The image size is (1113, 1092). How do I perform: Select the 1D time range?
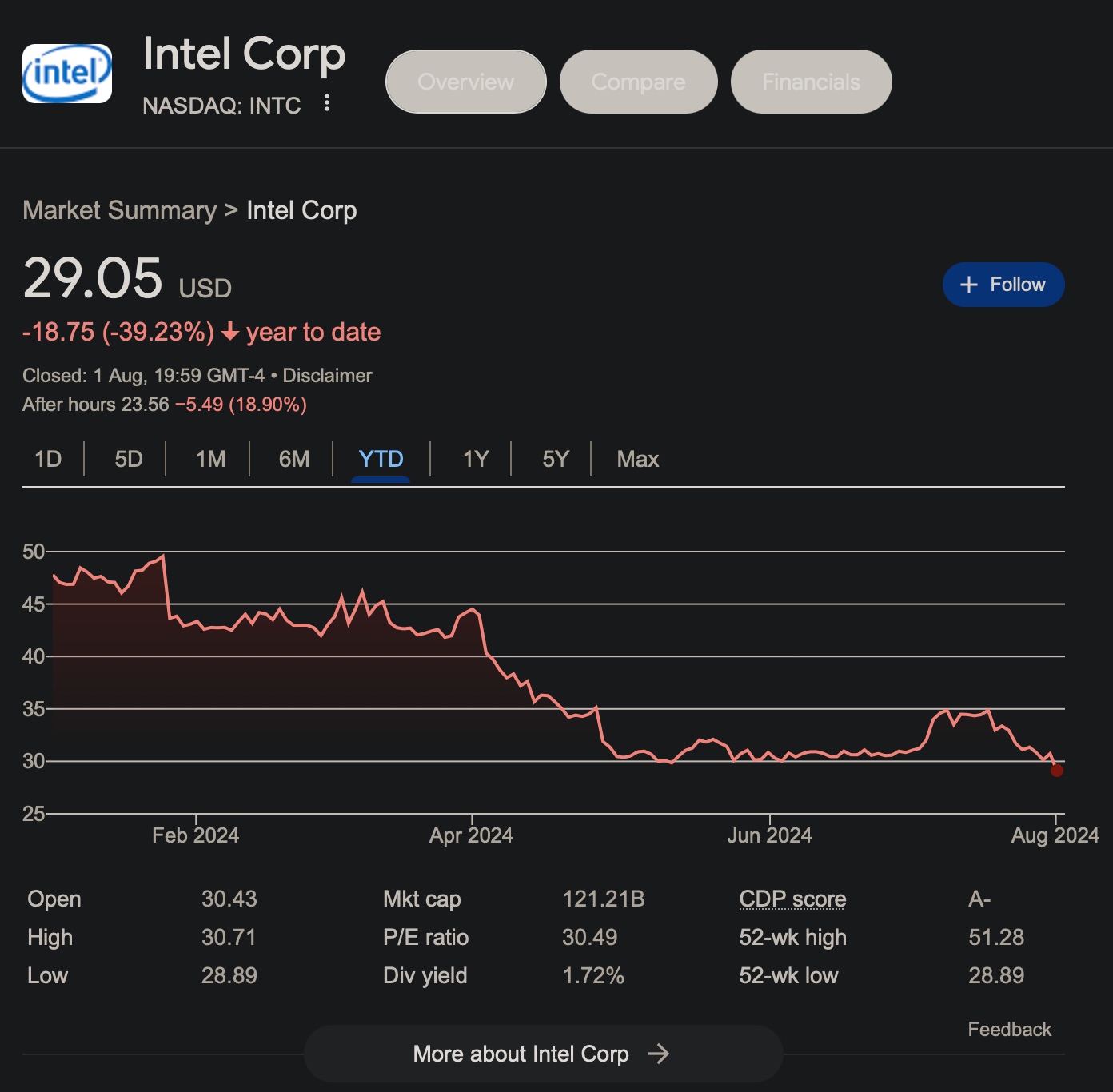[48, 459]
